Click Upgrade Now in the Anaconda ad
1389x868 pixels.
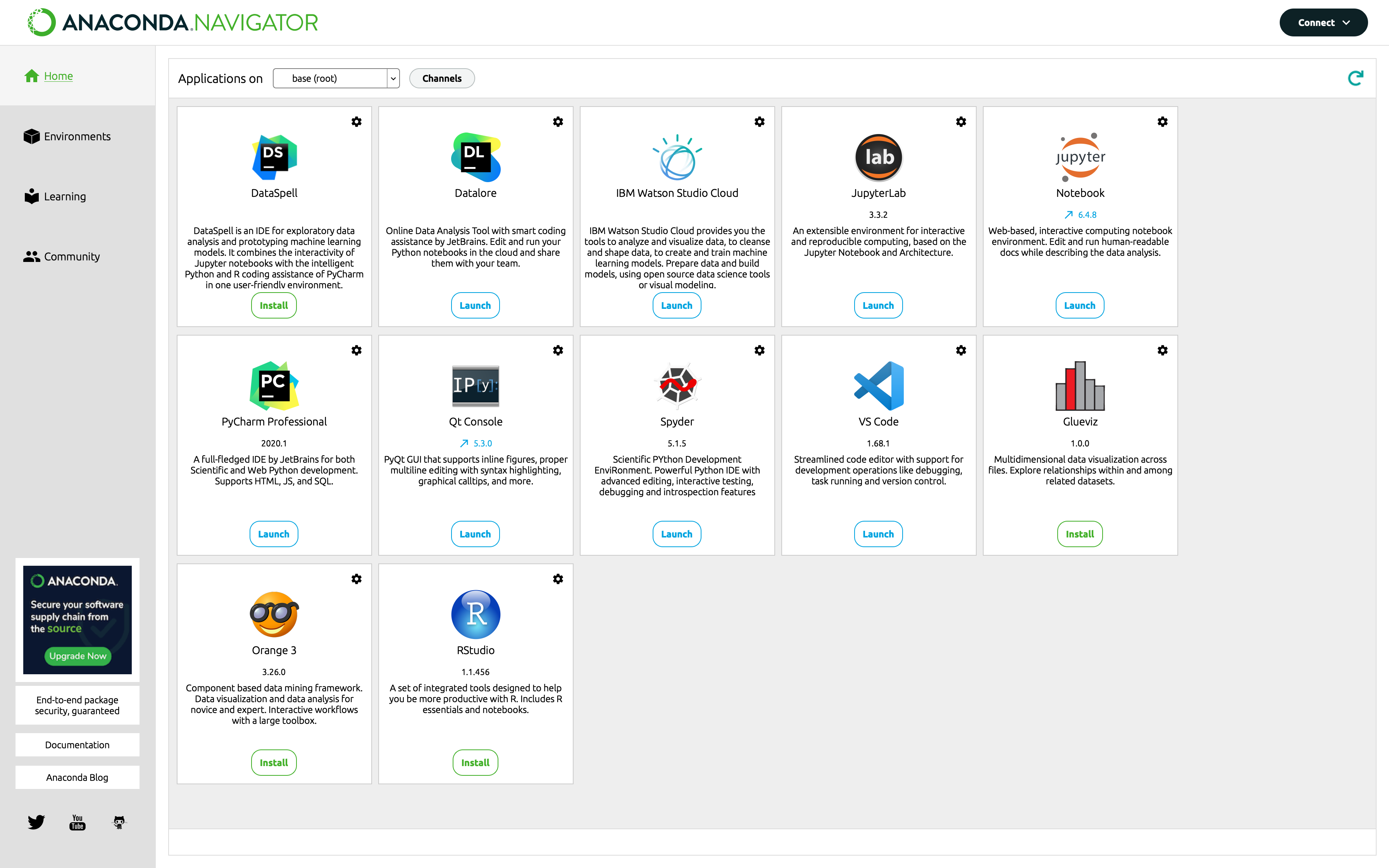click(78, 656)
